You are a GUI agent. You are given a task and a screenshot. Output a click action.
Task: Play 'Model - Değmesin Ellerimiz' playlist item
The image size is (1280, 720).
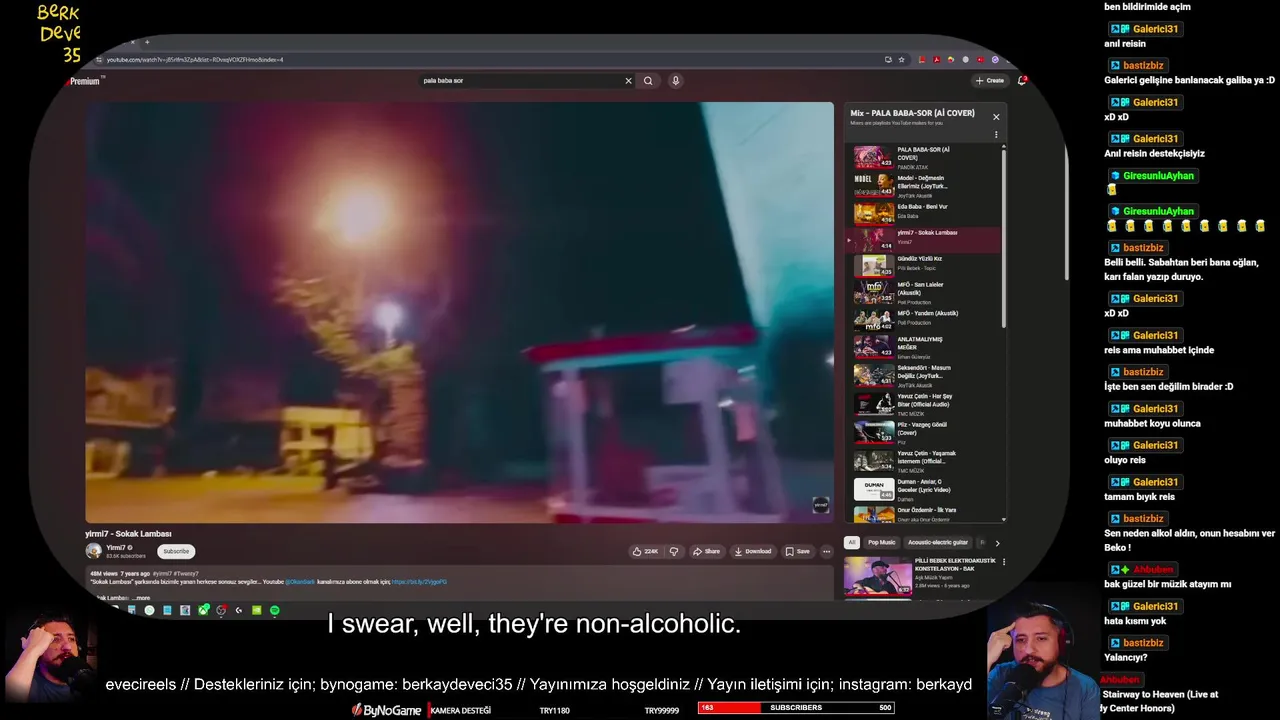924,186
